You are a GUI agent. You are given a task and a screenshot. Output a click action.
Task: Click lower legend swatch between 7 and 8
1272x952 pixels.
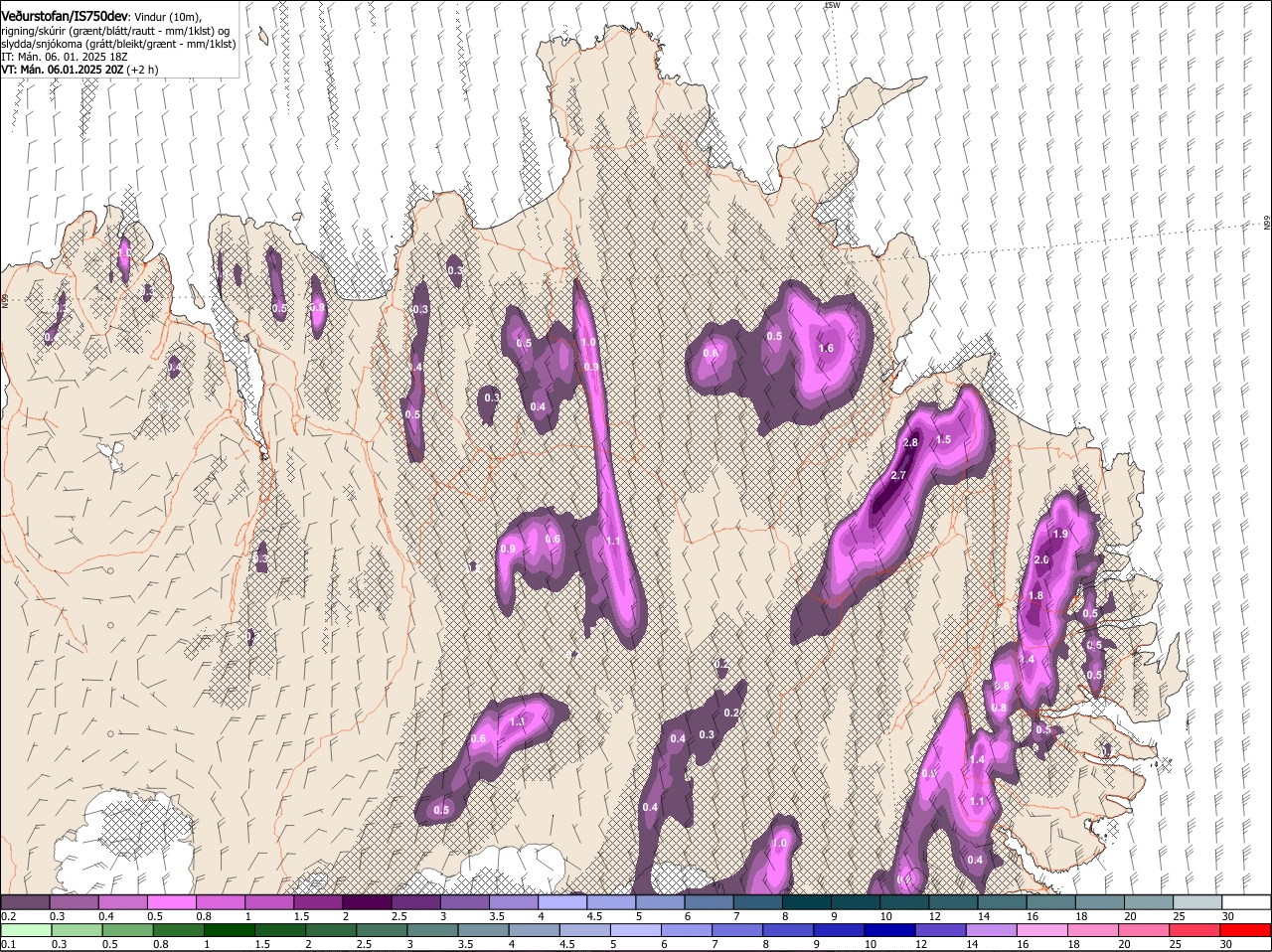coord(739,930)
